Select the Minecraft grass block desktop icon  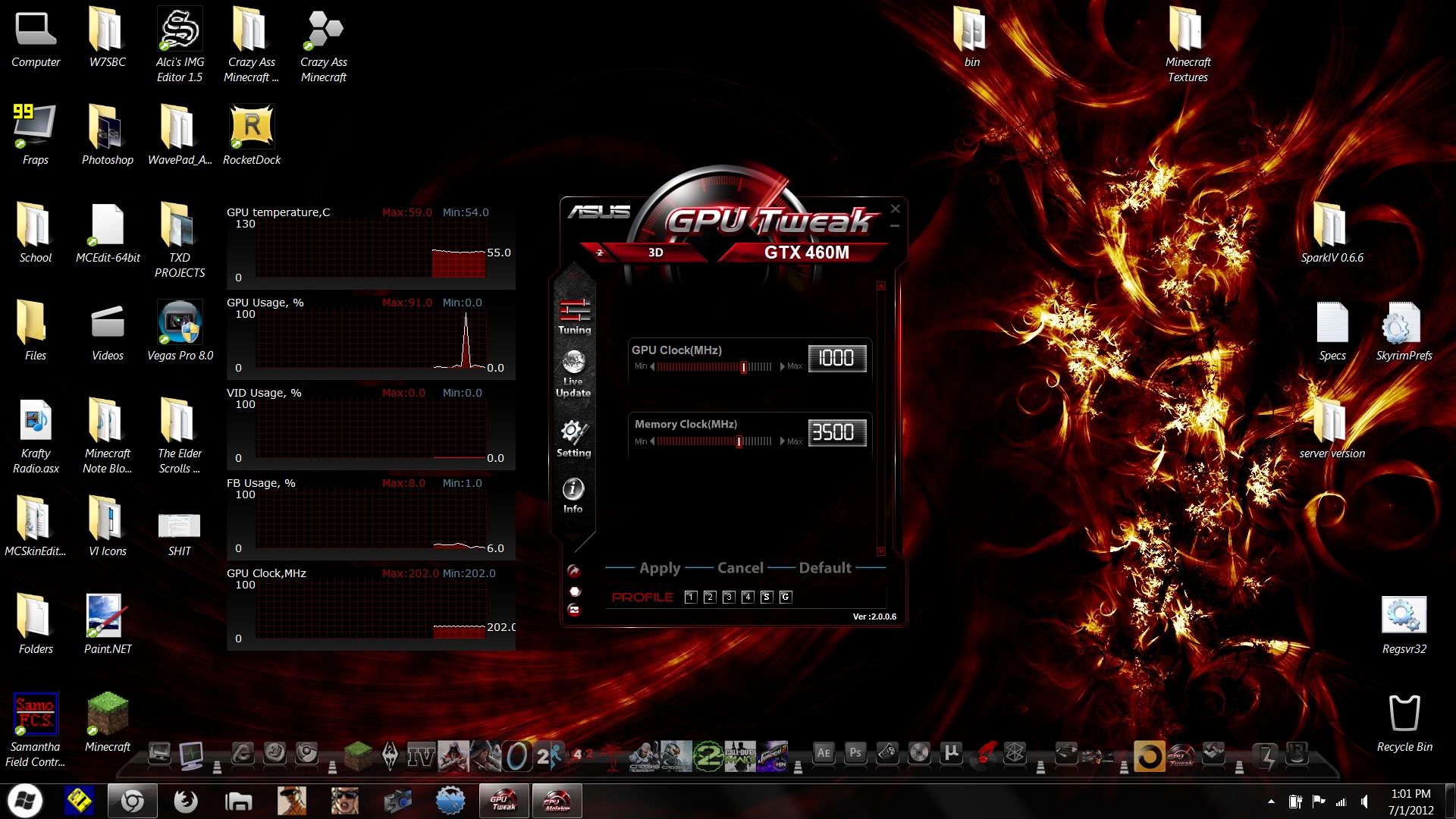click(x=108, y=721)
